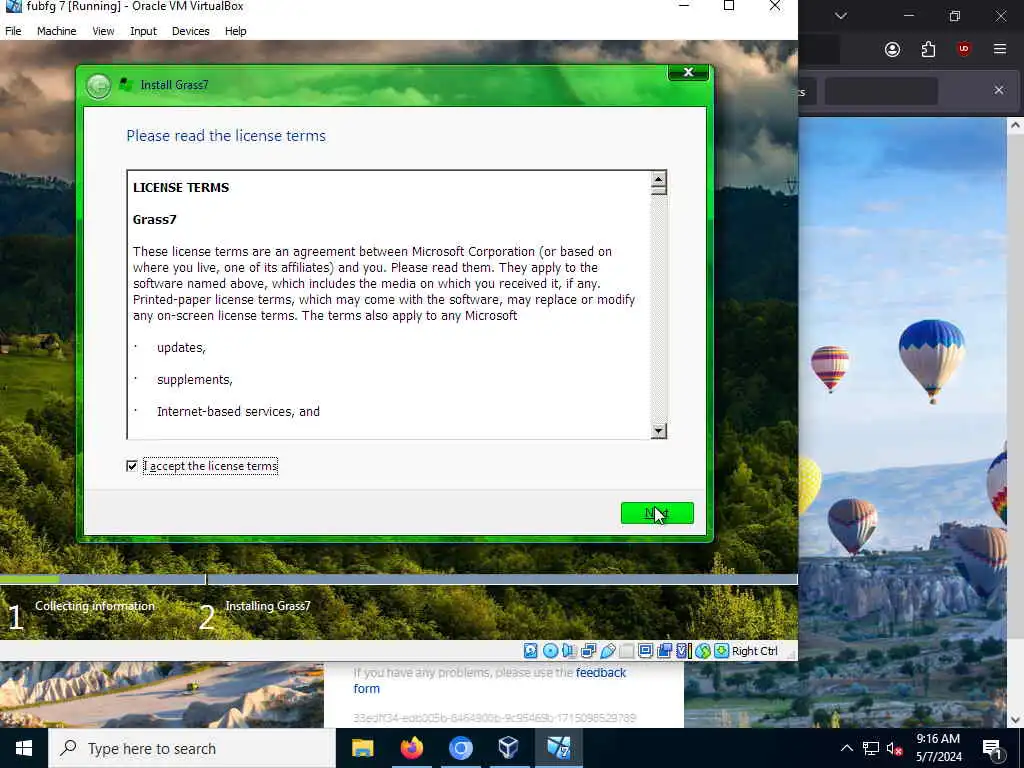
Task: Open File Explorer from the taskbar
Action: pos(362,748)
